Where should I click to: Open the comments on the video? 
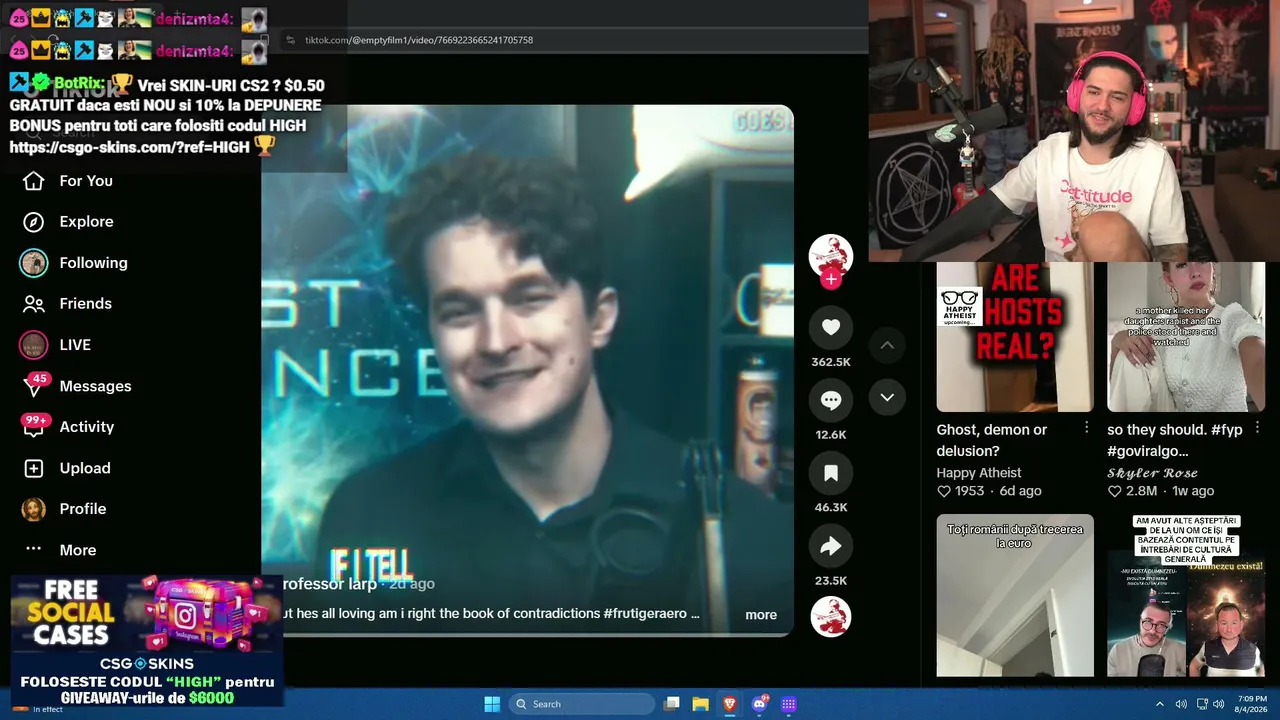pyautogui.click(x=831, y=400)
